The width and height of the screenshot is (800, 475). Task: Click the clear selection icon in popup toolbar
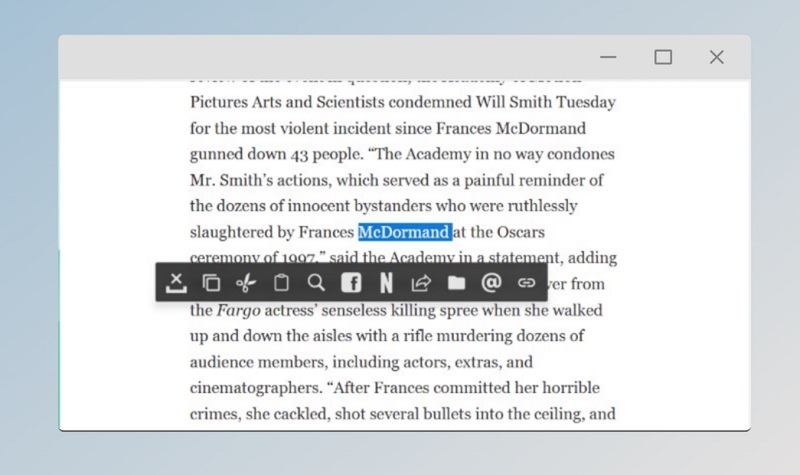click(x=176, y=283)
